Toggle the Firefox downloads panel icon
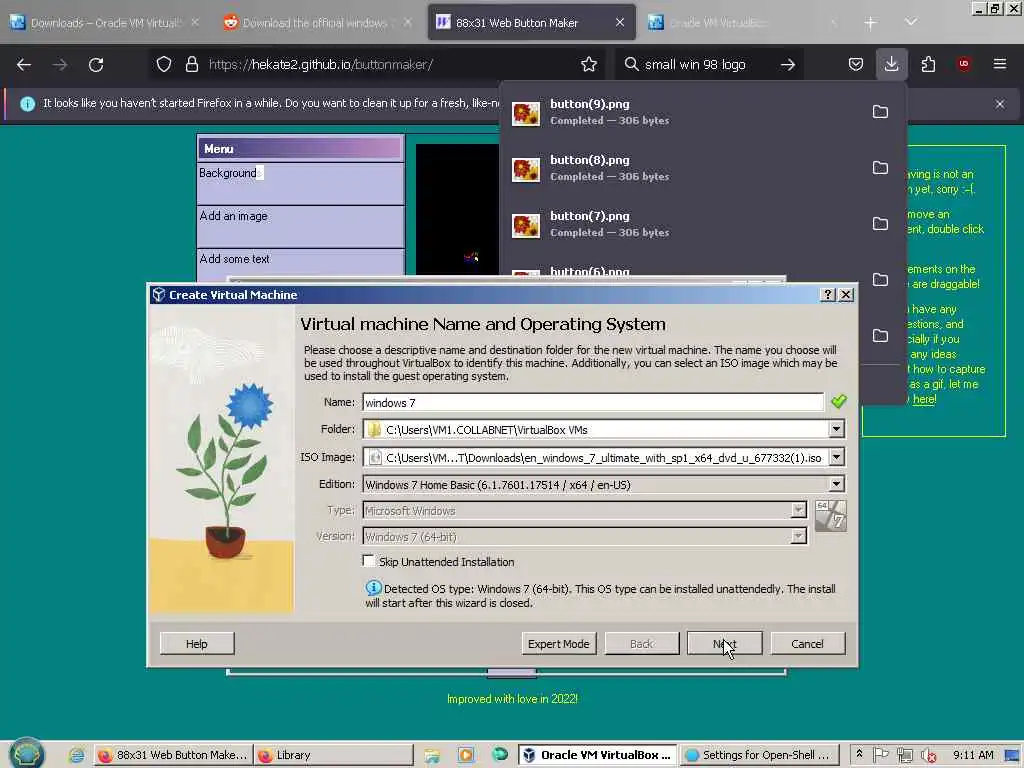 [891, 65]
